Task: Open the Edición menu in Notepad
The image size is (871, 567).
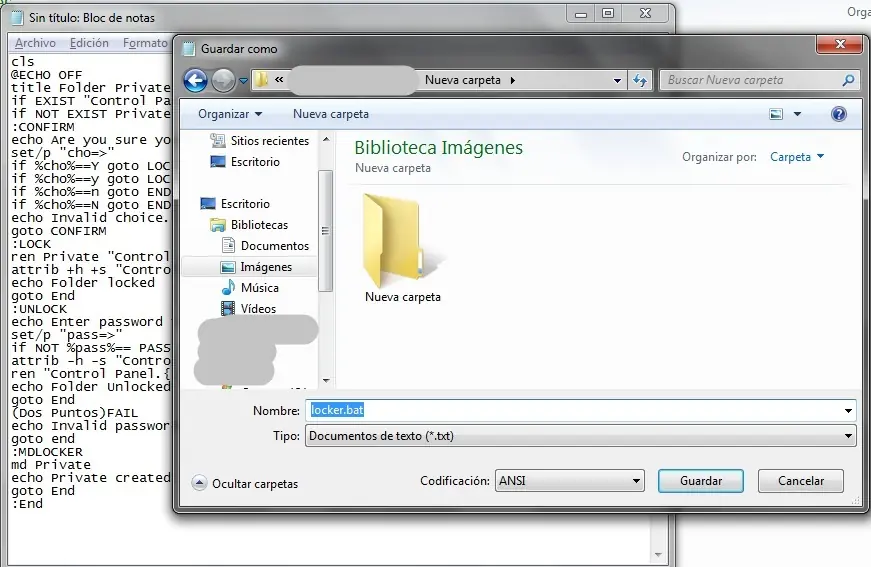Action: [89, 43]
